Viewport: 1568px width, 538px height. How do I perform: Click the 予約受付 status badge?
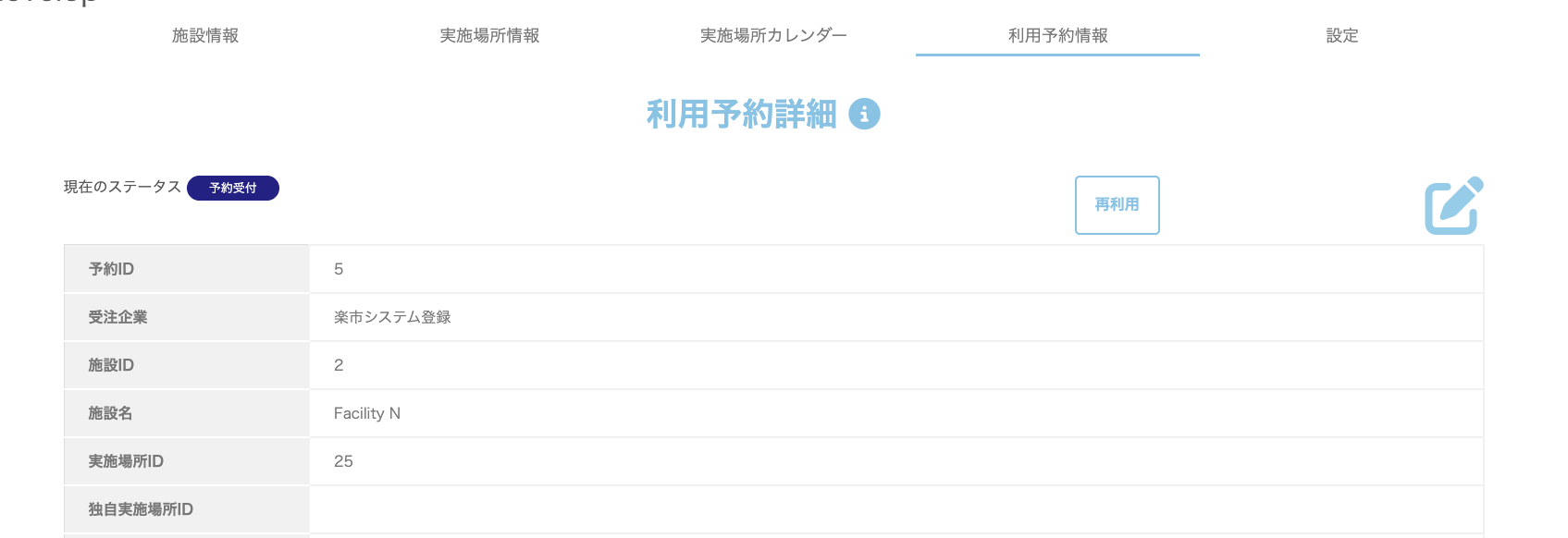[x=233, y=188]
